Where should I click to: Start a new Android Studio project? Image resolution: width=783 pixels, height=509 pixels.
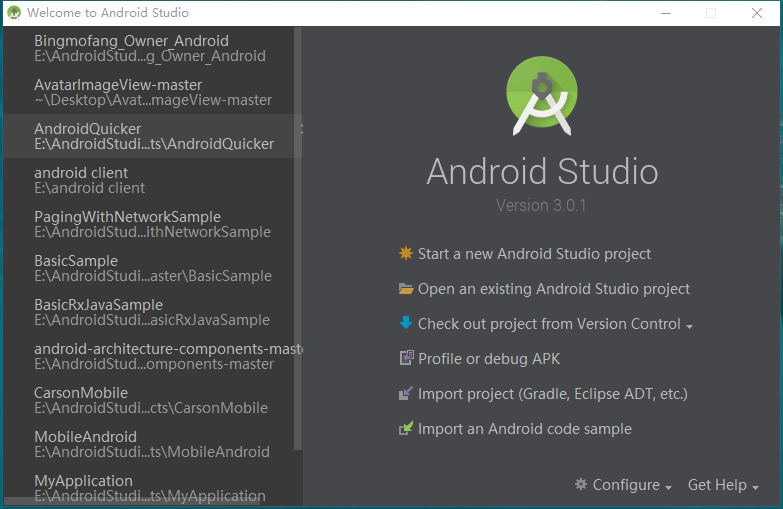pyautogui.click(x=534, y=254)
